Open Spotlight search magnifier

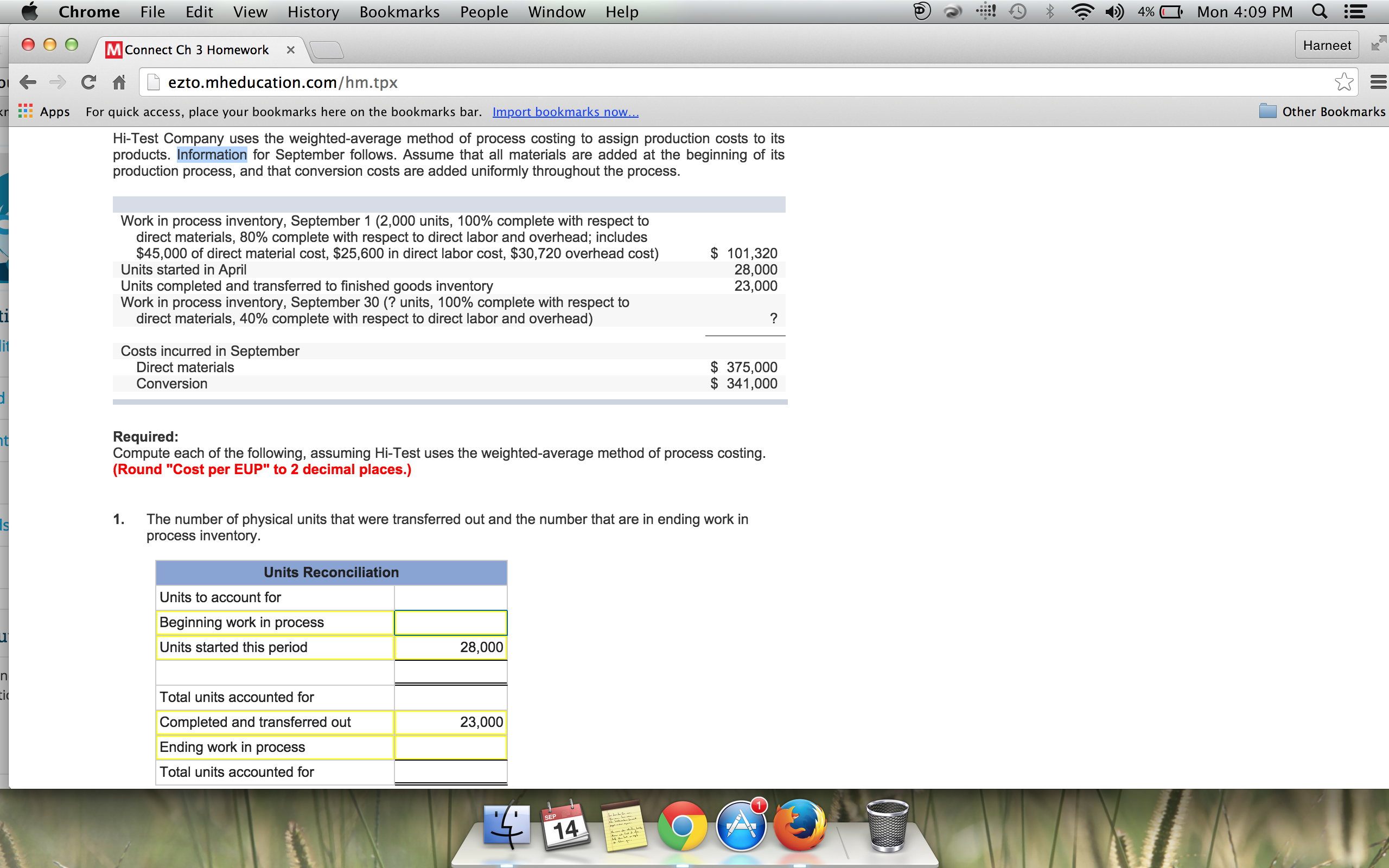pyautogui.click(x=1320, y=12)
